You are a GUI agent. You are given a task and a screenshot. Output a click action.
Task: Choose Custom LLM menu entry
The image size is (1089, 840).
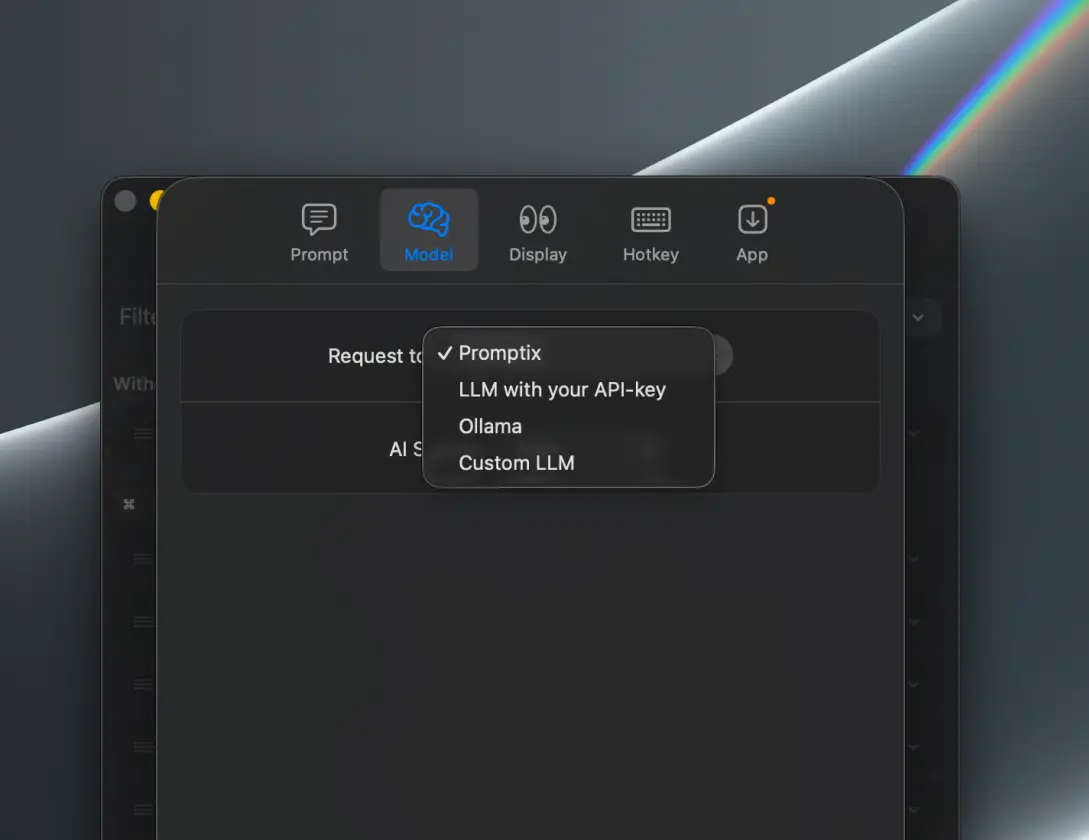click(x=568, y=463)
